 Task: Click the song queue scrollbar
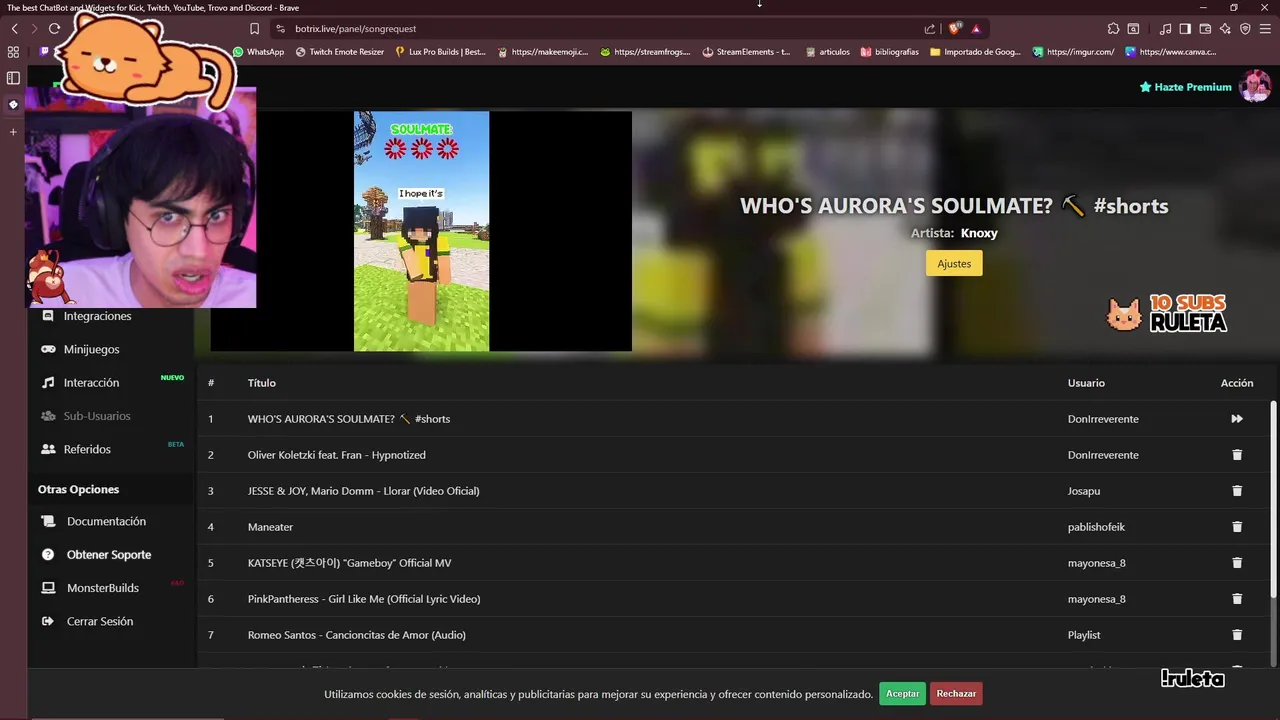(1273, 500)
